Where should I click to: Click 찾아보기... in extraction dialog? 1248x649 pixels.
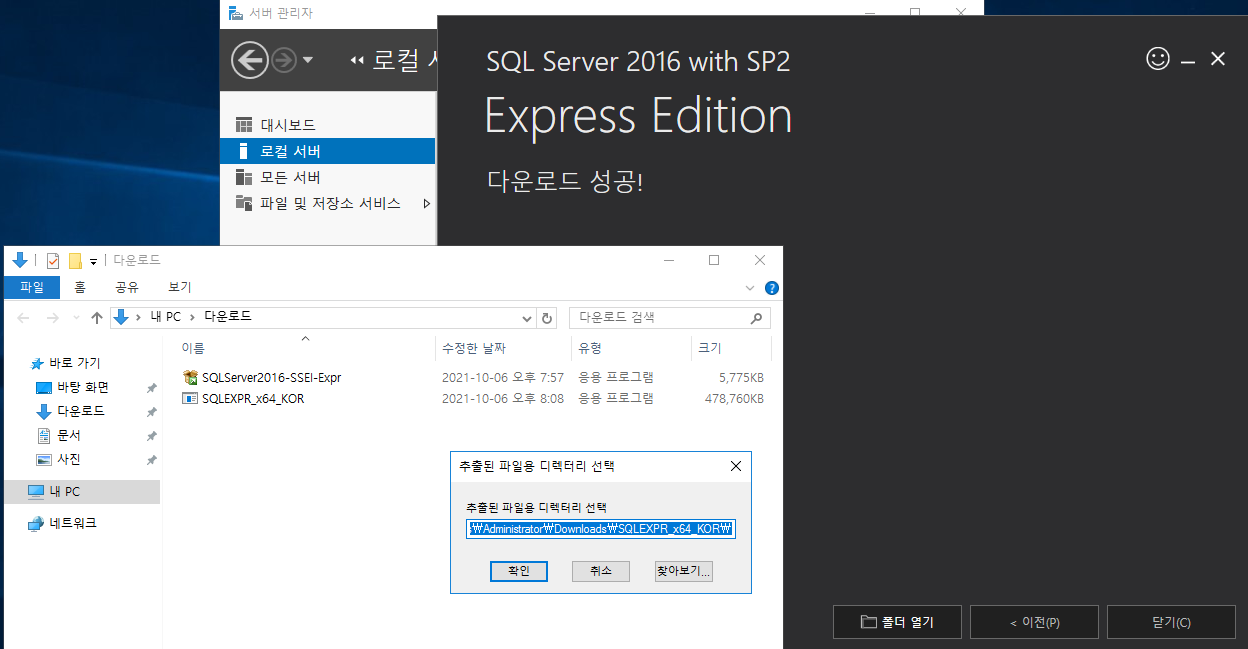[683, 571]
